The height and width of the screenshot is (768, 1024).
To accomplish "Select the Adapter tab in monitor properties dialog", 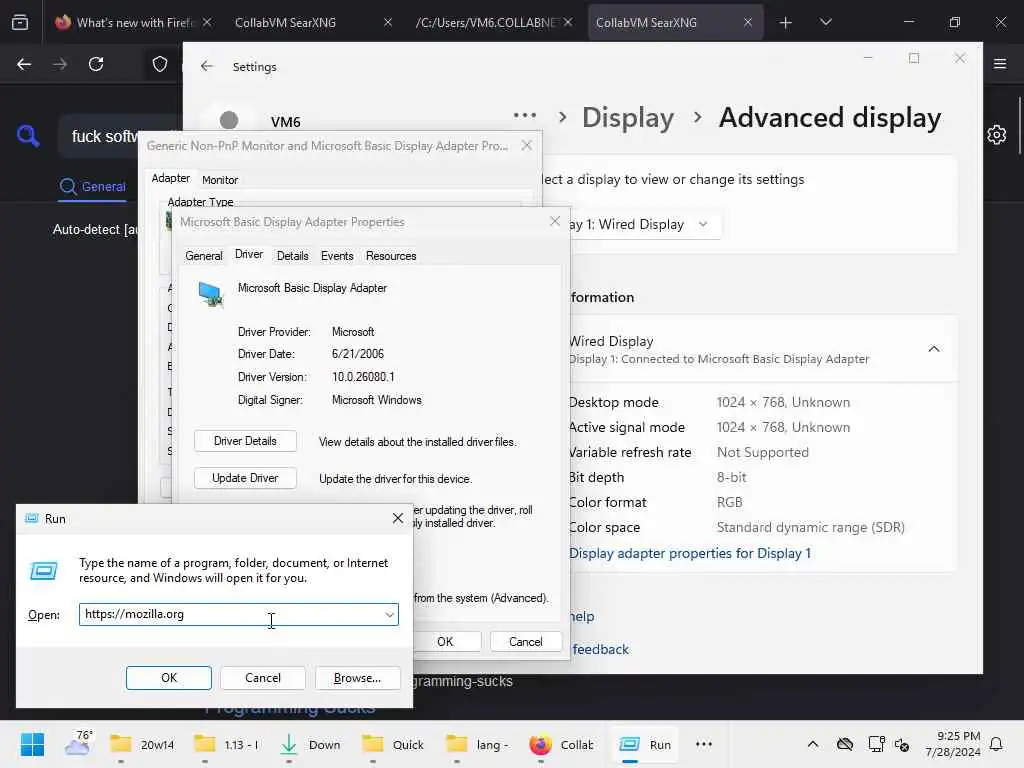I will (170, 178).
